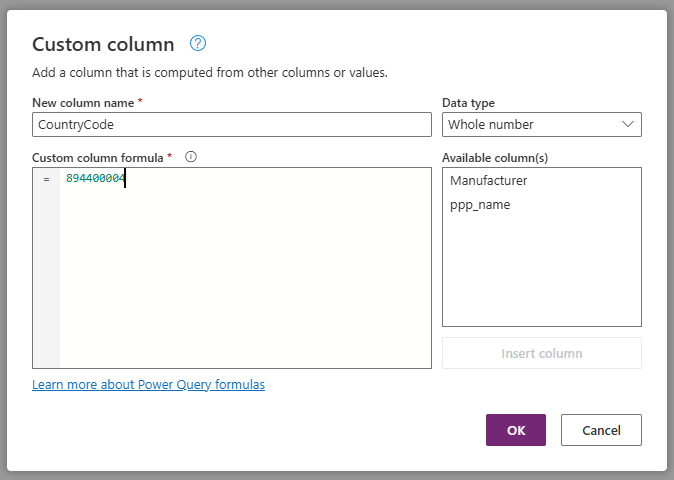Click the chevron arrow in Data type box
674x480 pixels.
tap(628, 124)
